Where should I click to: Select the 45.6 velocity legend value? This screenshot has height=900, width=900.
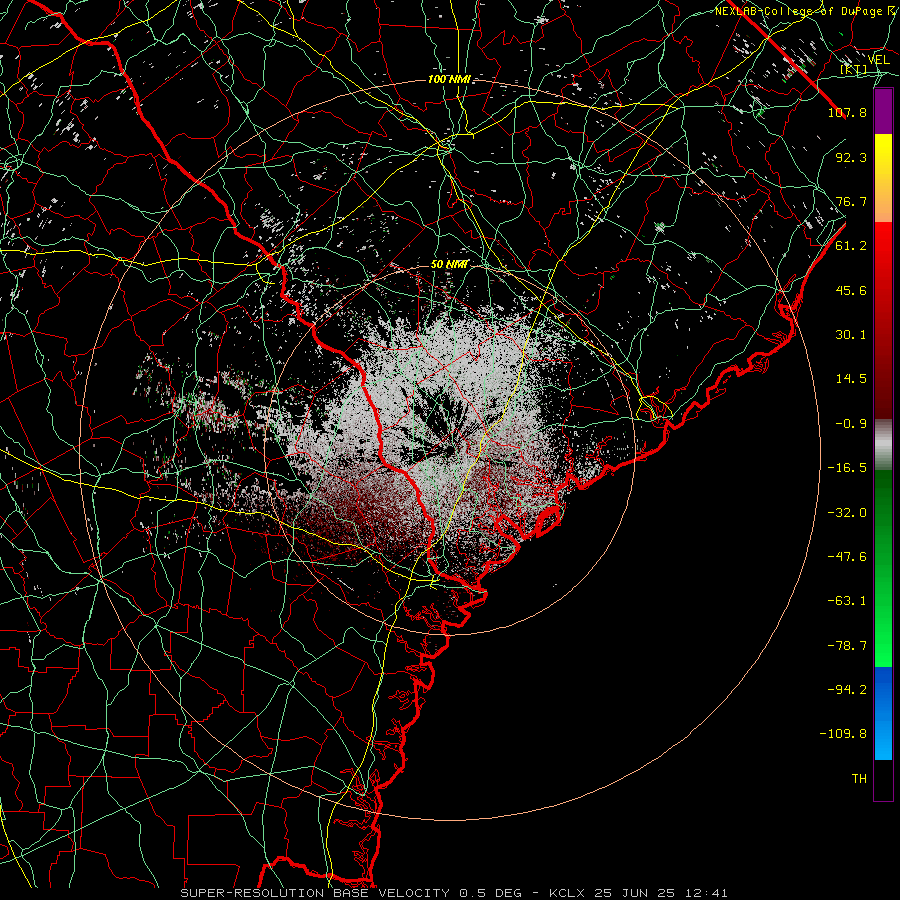(x=851, y=290)
